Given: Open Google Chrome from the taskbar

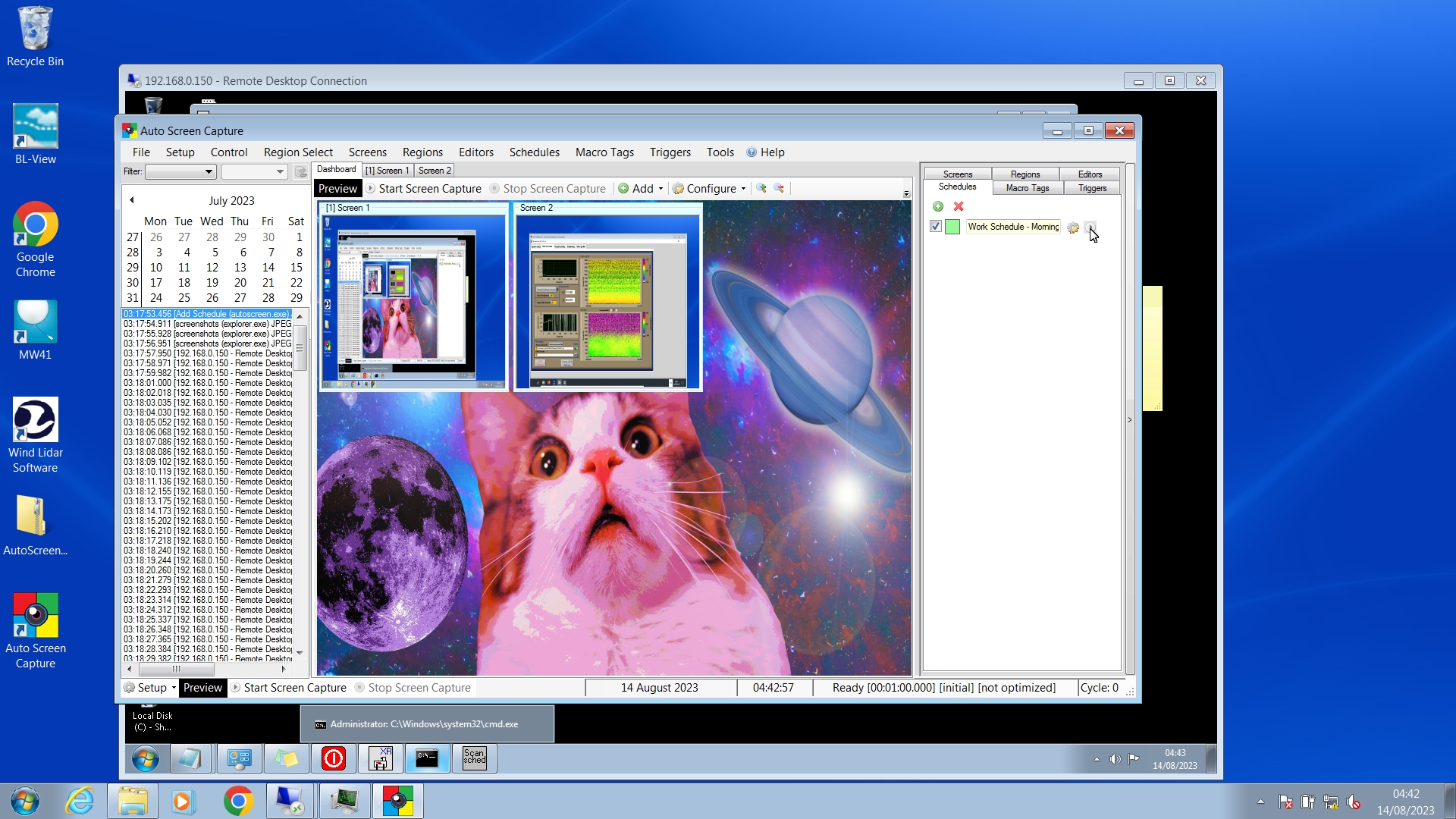Looking at the screenshot, I should click(x=238, y=801).
